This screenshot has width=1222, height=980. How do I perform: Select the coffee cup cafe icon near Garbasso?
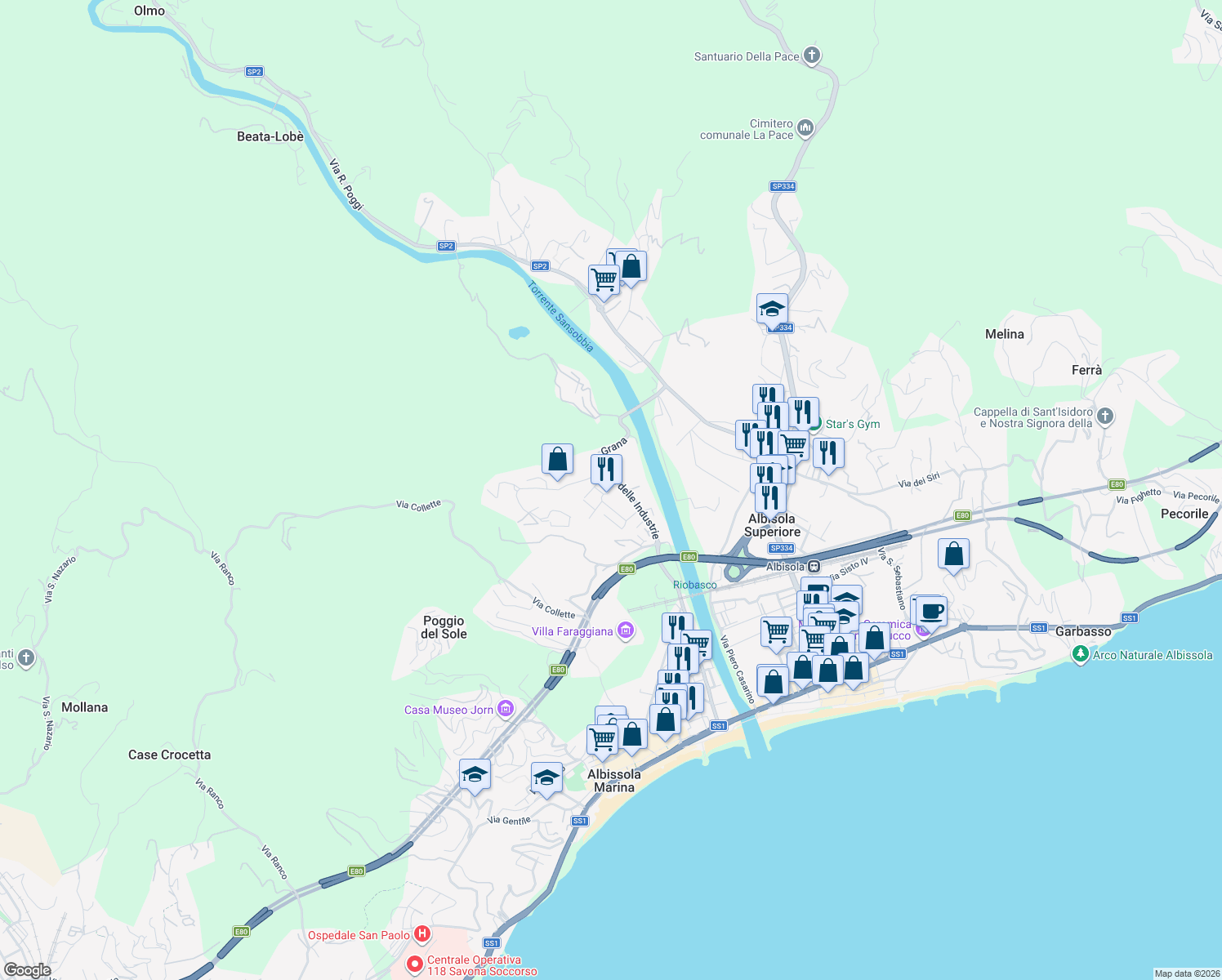pyautogui.click(x=930, y=610)
